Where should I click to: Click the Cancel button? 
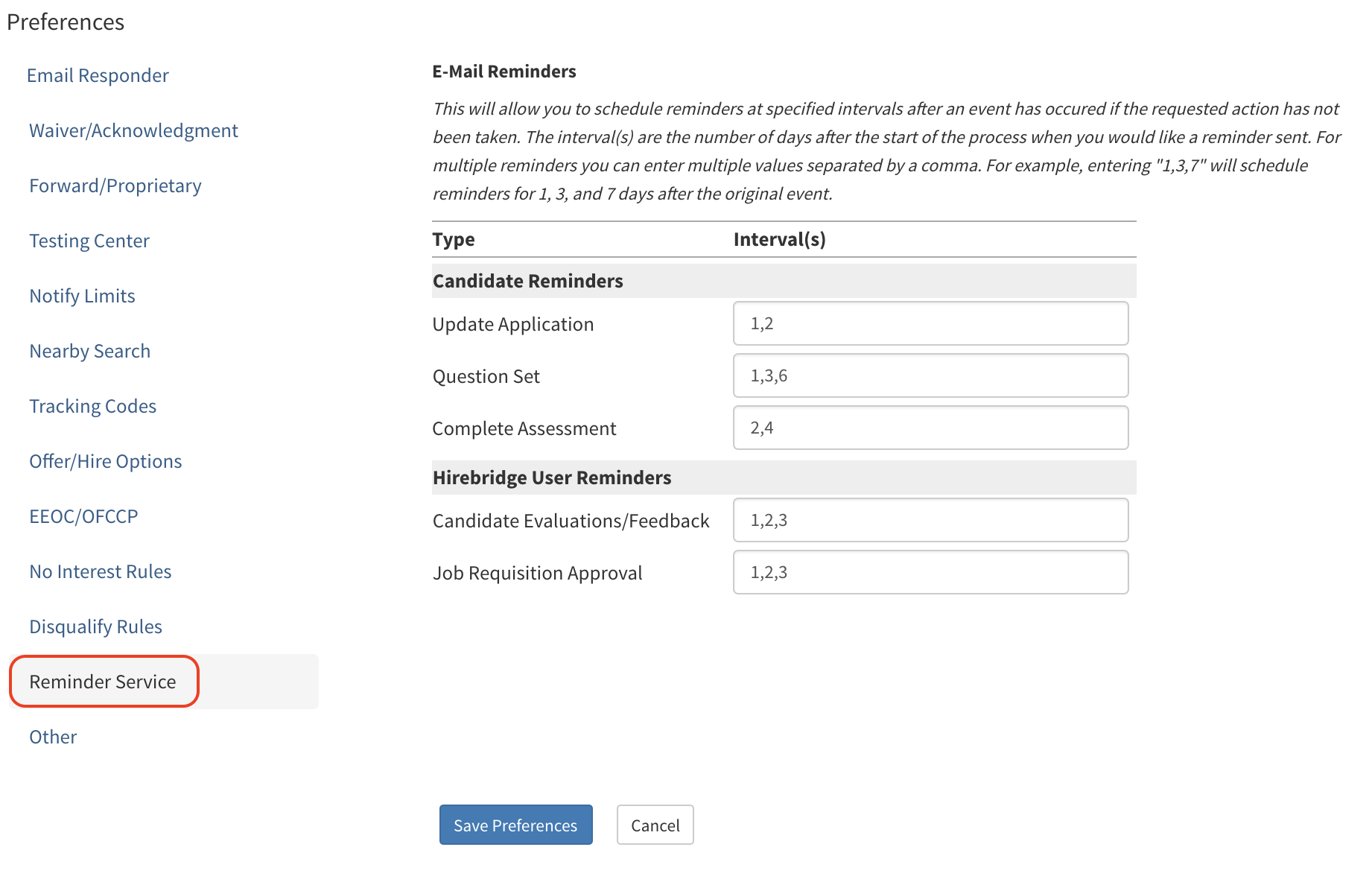655,825
